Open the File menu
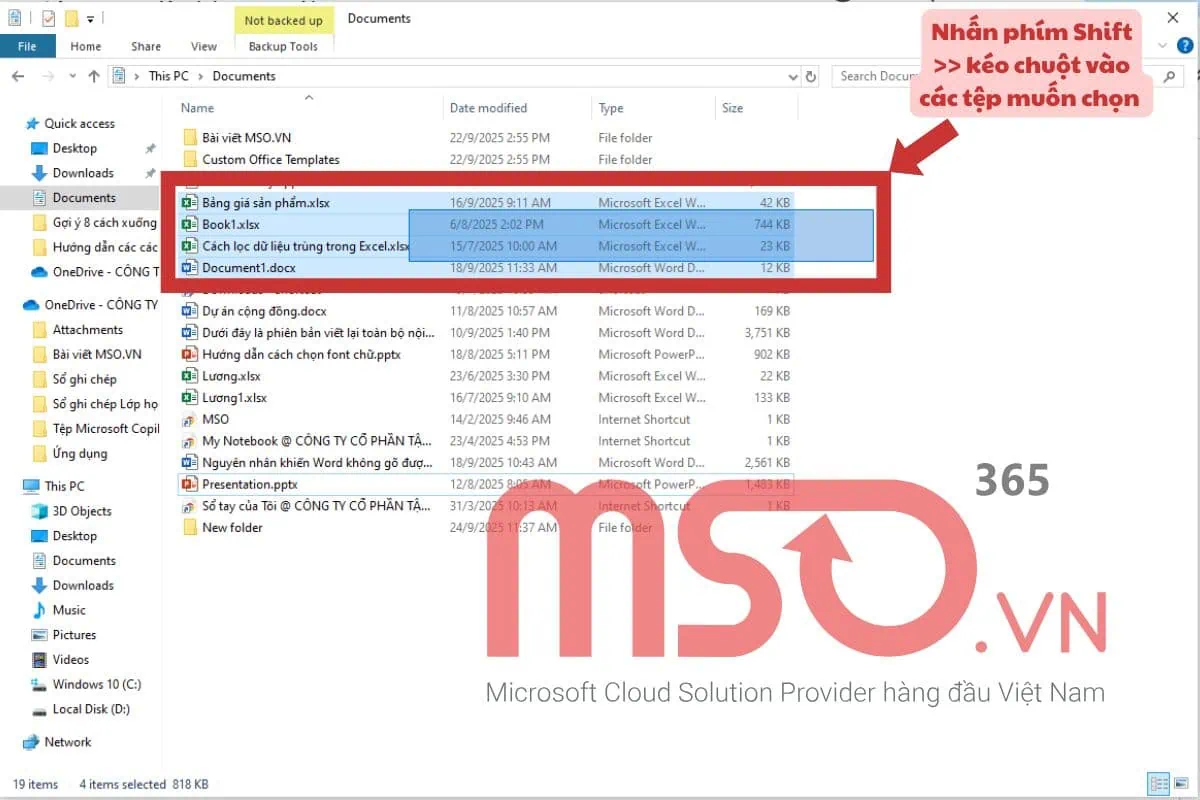The image size is (1200, 800). point(28,46)
